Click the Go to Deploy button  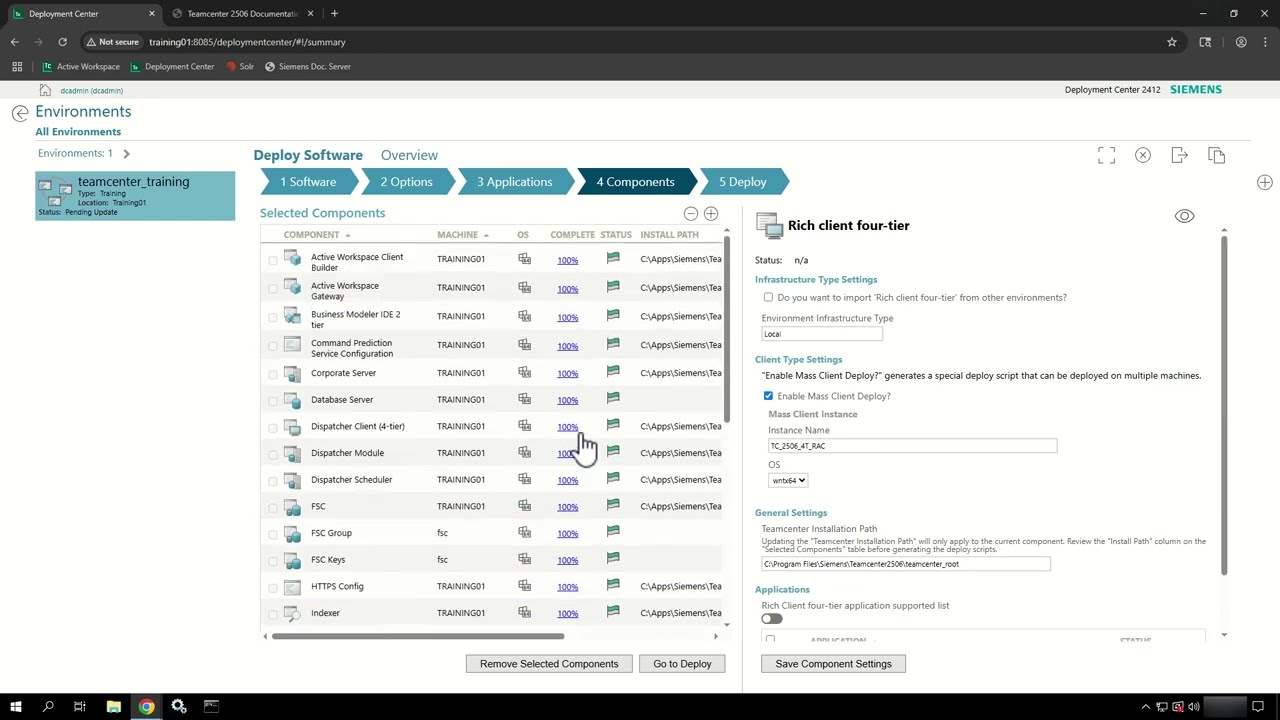coord(682,664)
